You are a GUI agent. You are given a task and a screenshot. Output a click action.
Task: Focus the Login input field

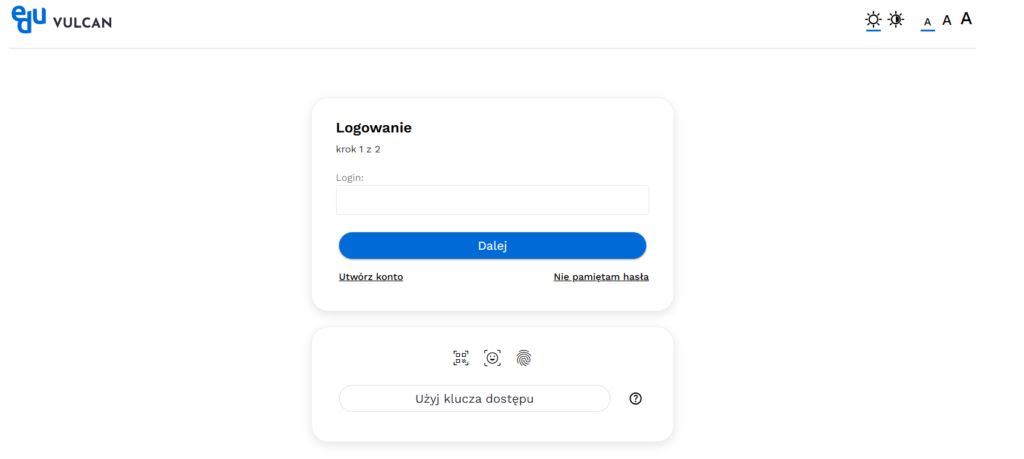[492, 200]
